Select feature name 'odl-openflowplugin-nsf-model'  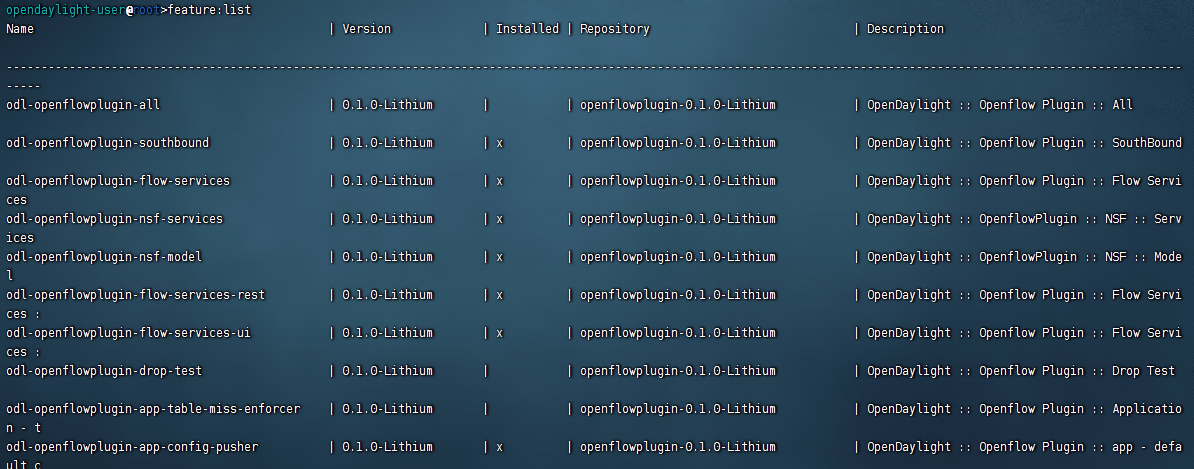[x=104, y=257]
